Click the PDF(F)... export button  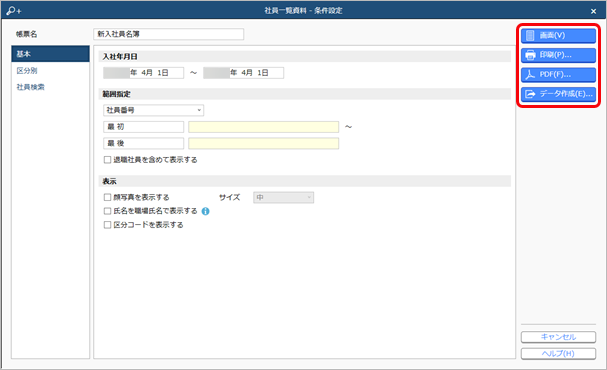(x=558, y=75)
